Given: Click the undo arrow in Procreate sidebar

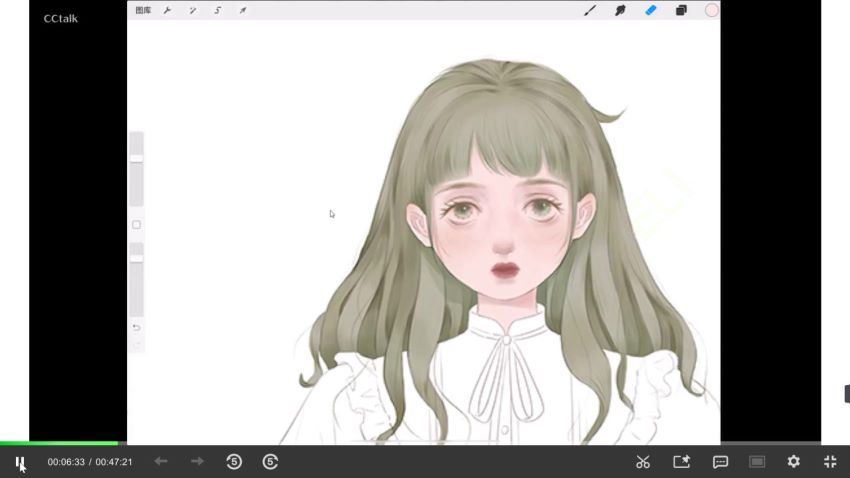Looking at the screenshot, I should click(x=137, y=327).
